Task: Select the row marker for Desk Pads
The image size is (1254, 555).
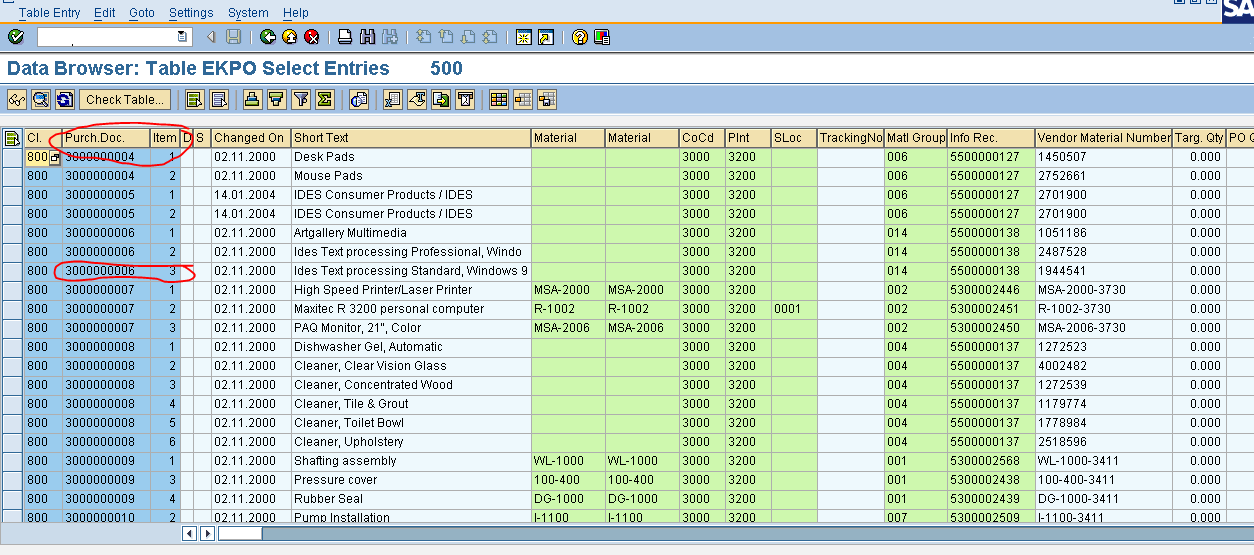Action: pos(12,157)
